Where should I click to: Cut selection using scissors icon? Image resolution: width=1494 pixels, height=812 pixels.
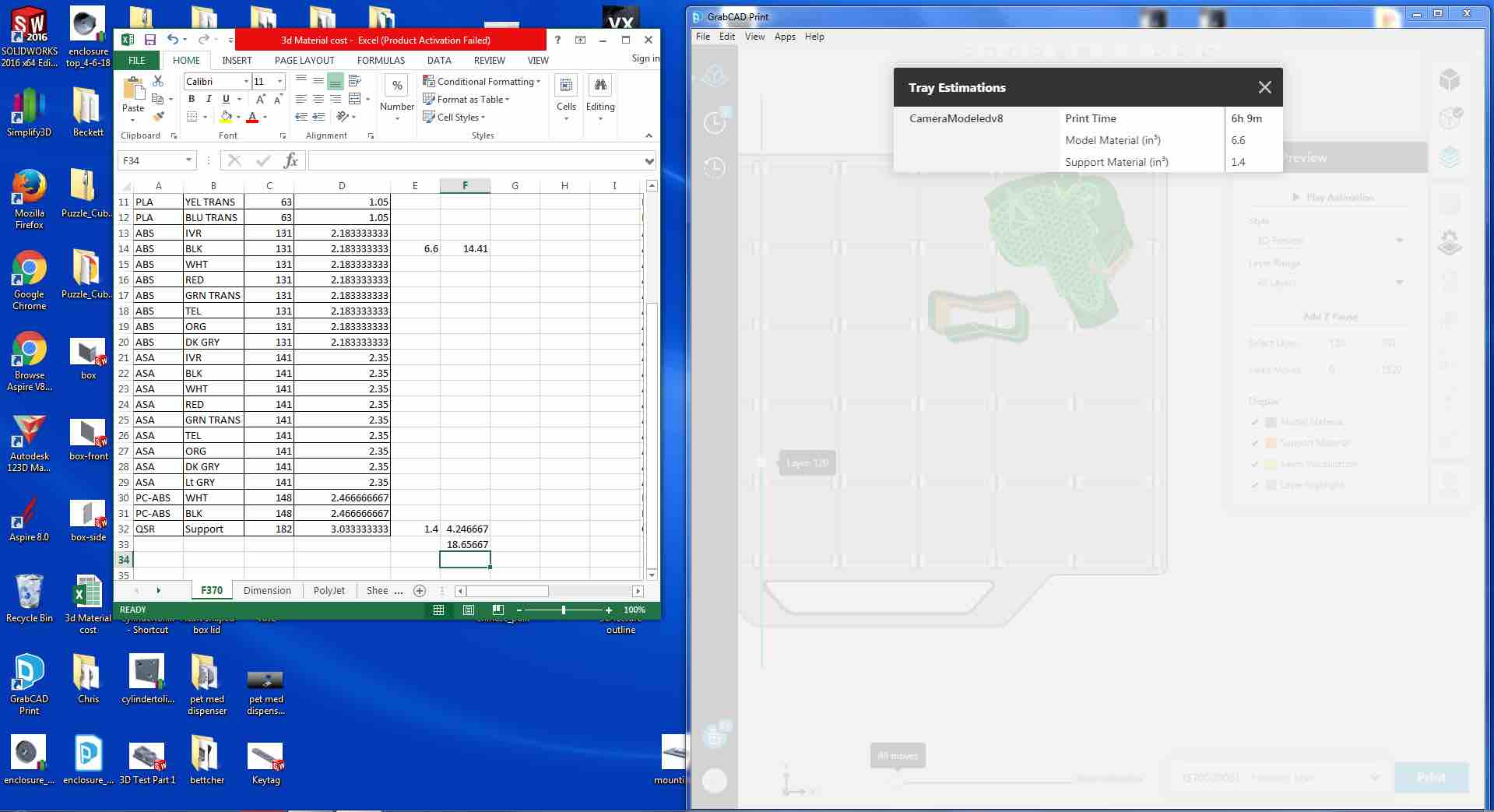coord(158,81)
